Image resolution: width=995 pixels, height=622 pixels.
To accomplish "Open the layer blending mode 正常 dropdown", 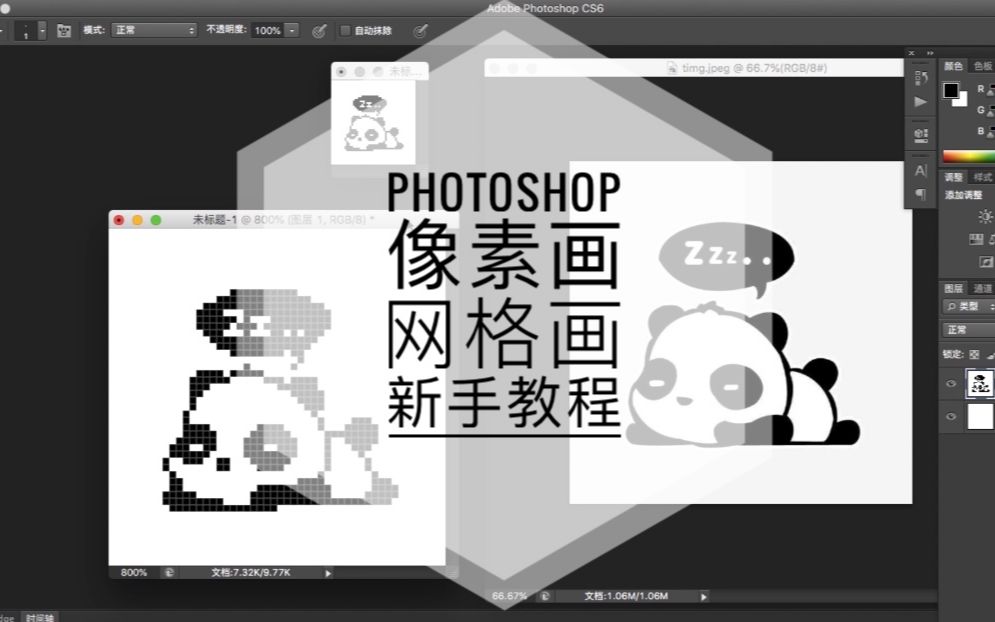I will click(960, 327).
